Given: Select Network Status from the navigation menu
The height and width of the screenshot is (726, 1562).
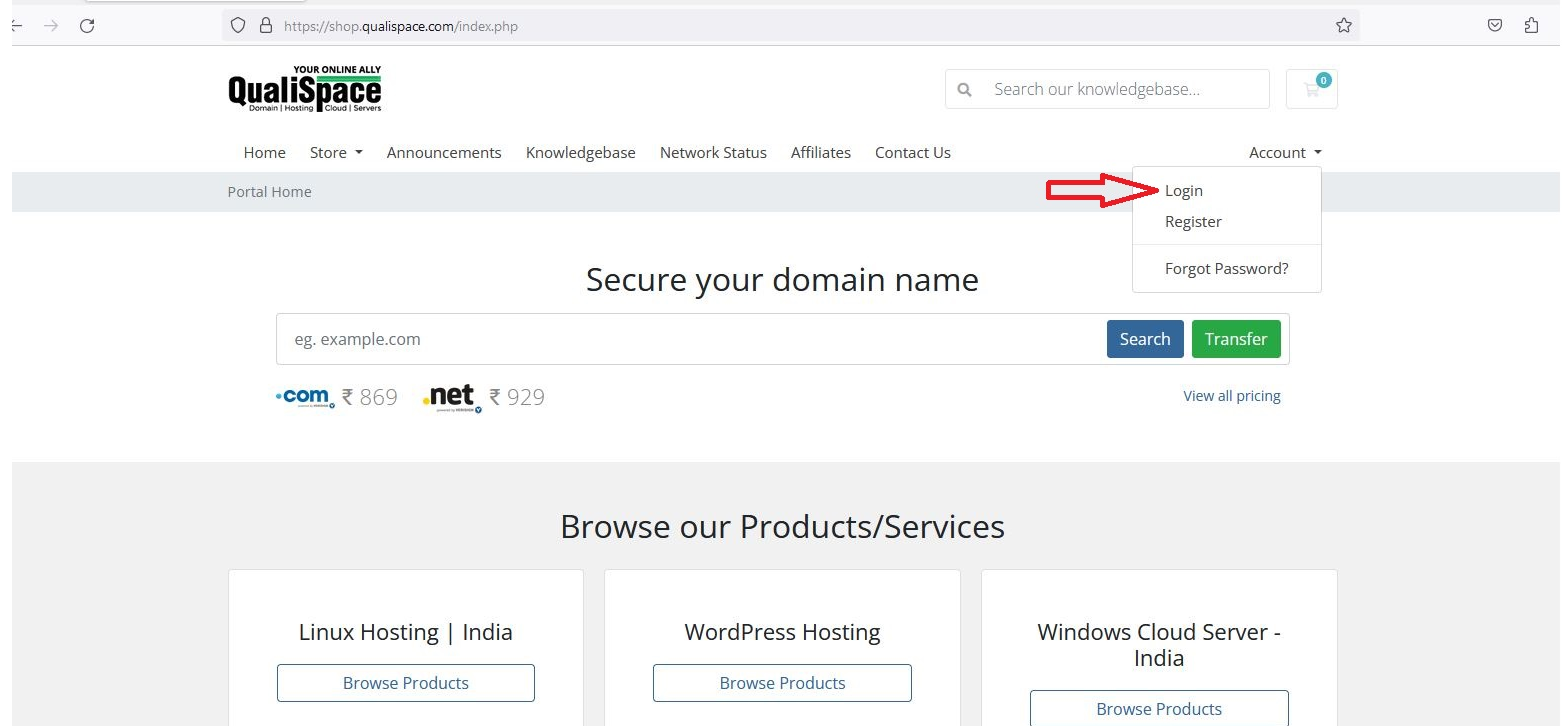Looking at the screenshot, I should tap(713, 152).
